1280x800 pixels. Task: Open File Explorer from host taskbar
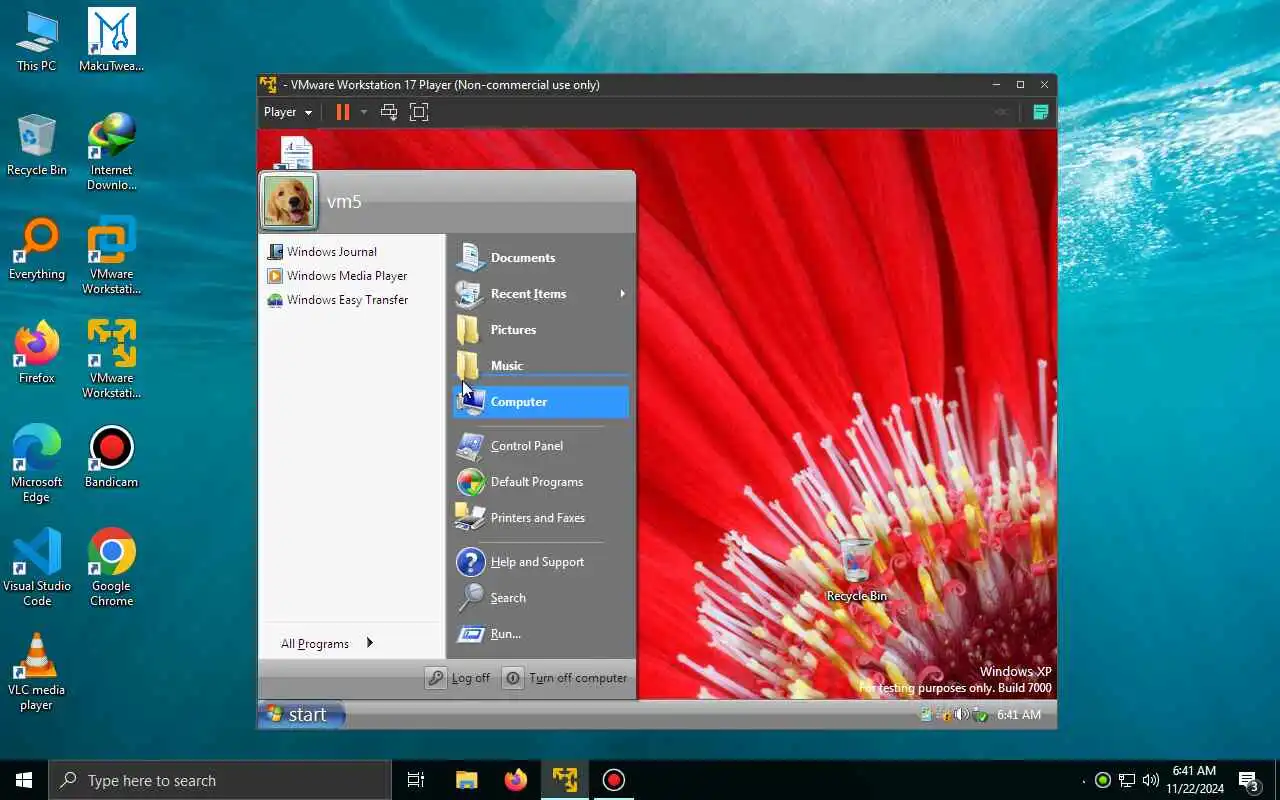[x=467, y=780]
